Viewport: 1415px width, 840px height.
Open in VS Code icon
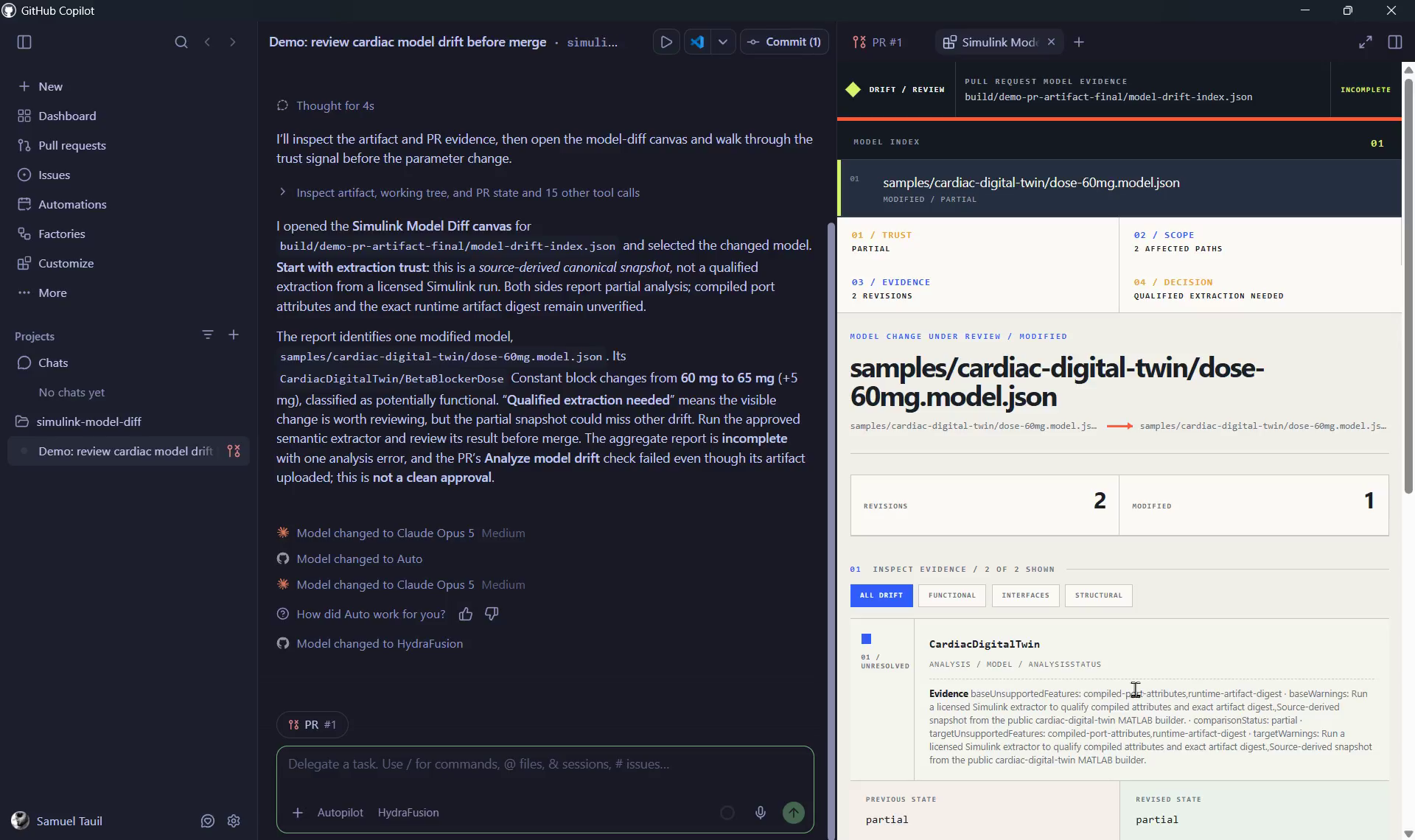(697, 42)
